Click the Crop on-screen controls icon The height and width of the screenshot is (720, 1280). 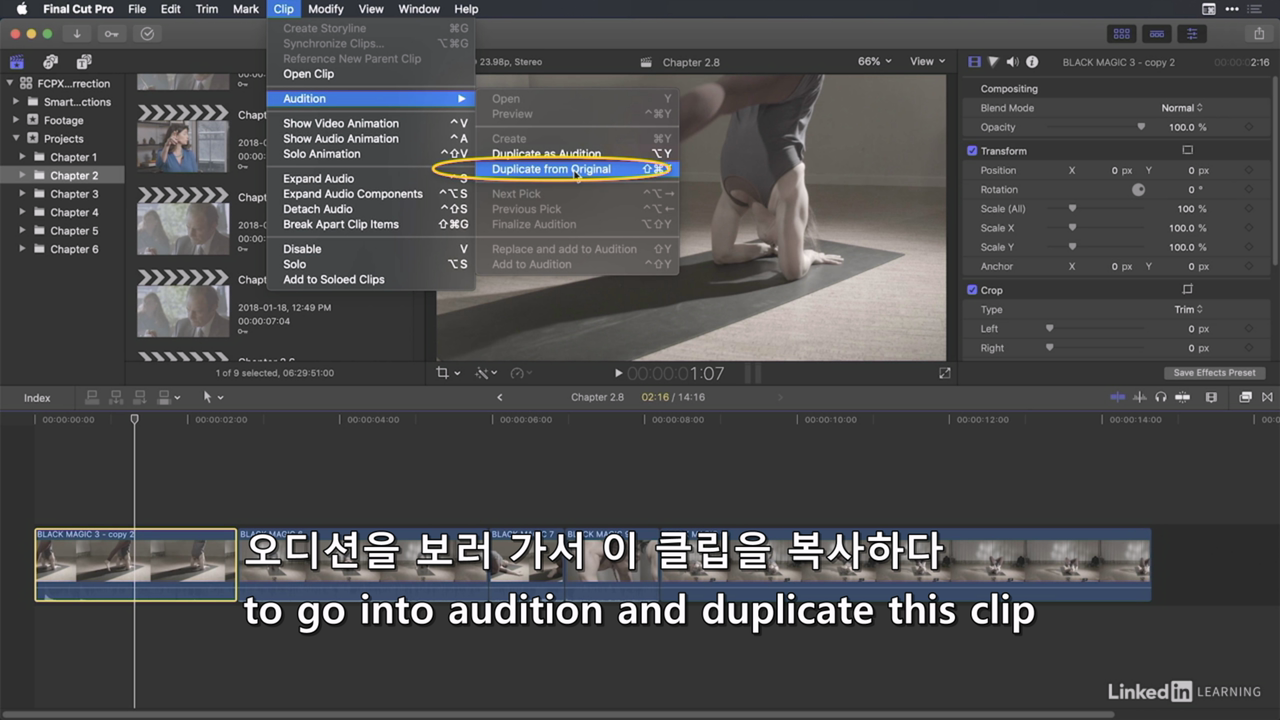[x=1188, y=290]
